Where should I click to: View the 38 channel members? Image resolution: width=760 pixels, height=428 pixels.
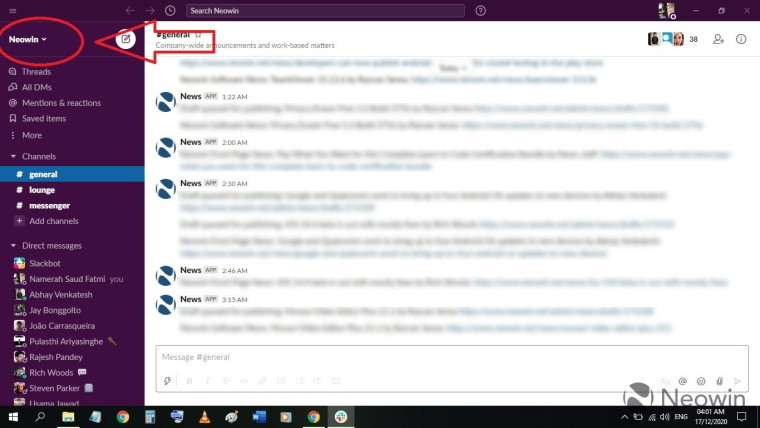tap(673, 39)
